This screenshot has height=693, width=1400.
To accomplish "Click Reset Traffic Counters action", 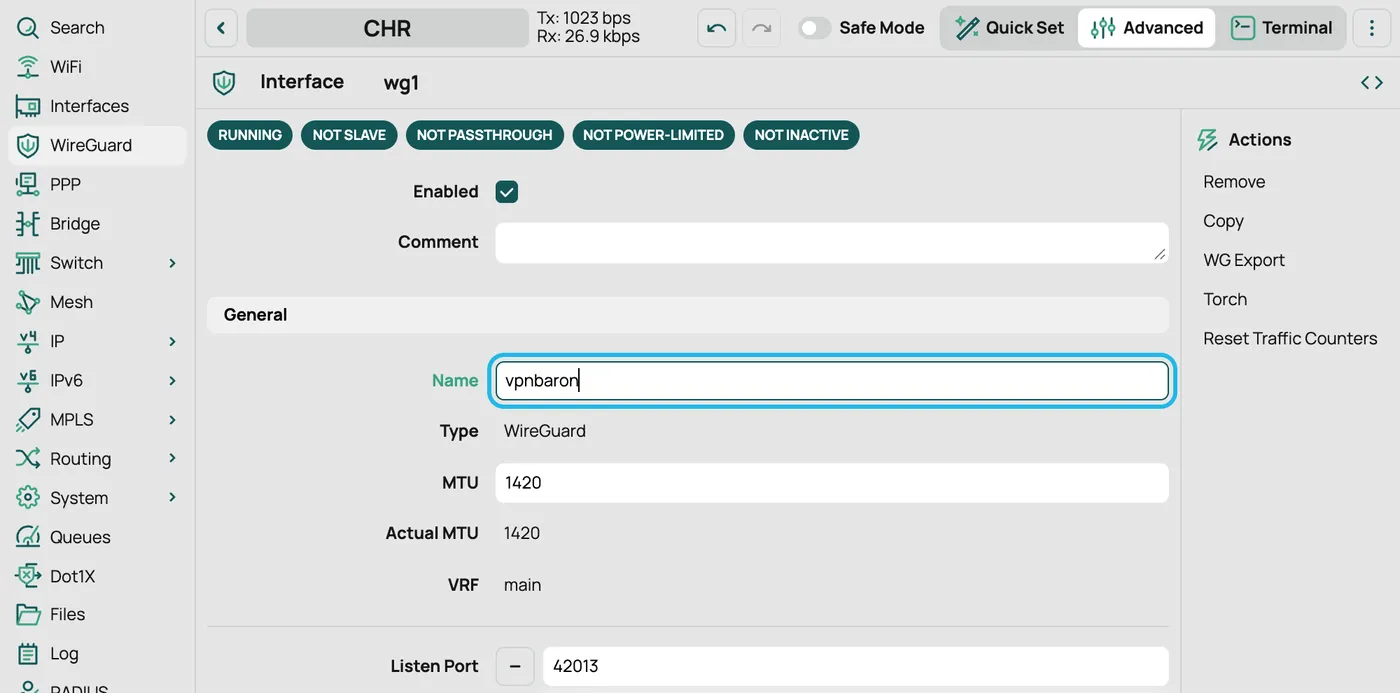I will (1290, 338).
